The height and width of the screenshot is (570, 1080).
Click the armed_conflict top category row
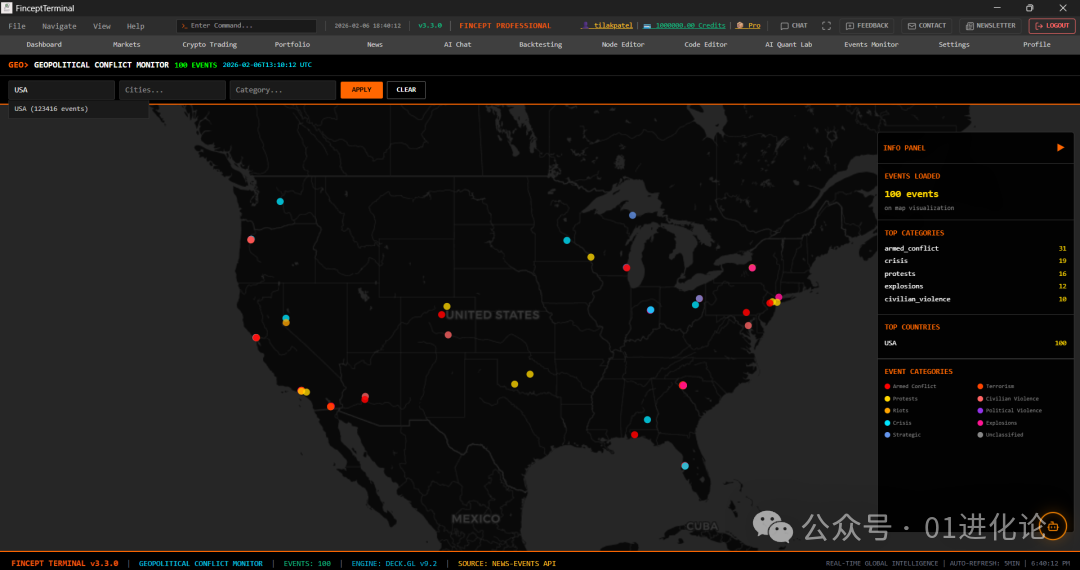pos(975,249)
